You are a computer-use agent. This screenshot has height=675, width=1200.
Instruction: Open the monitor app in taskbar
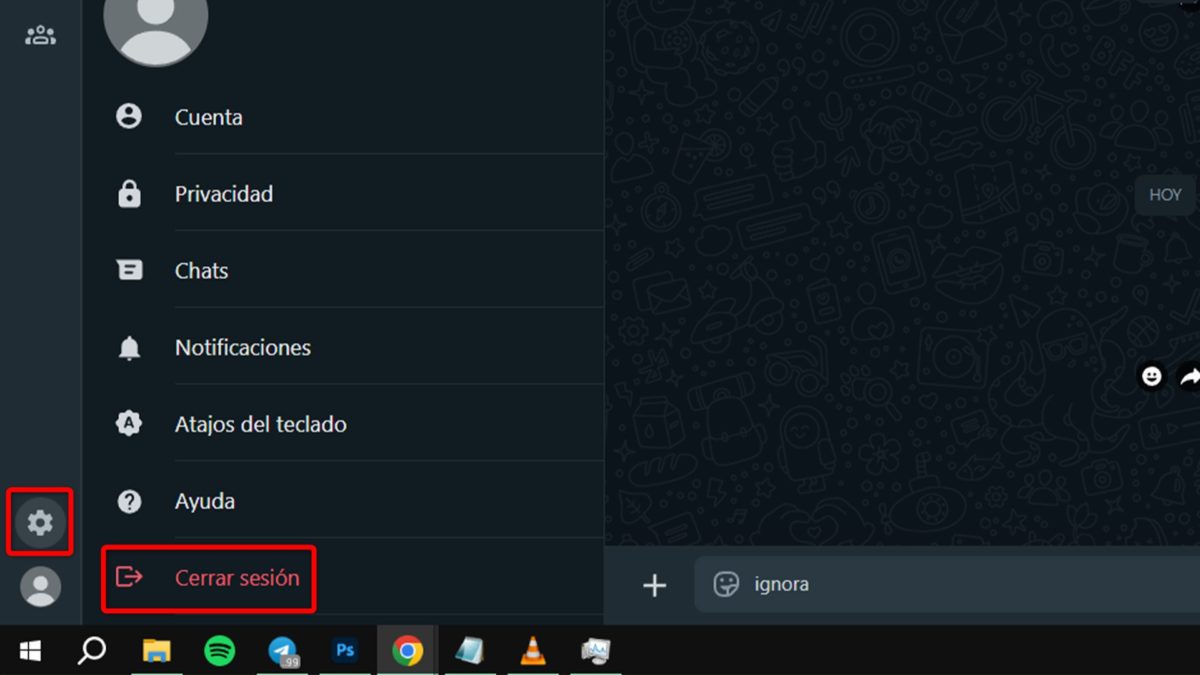(596, 651)
